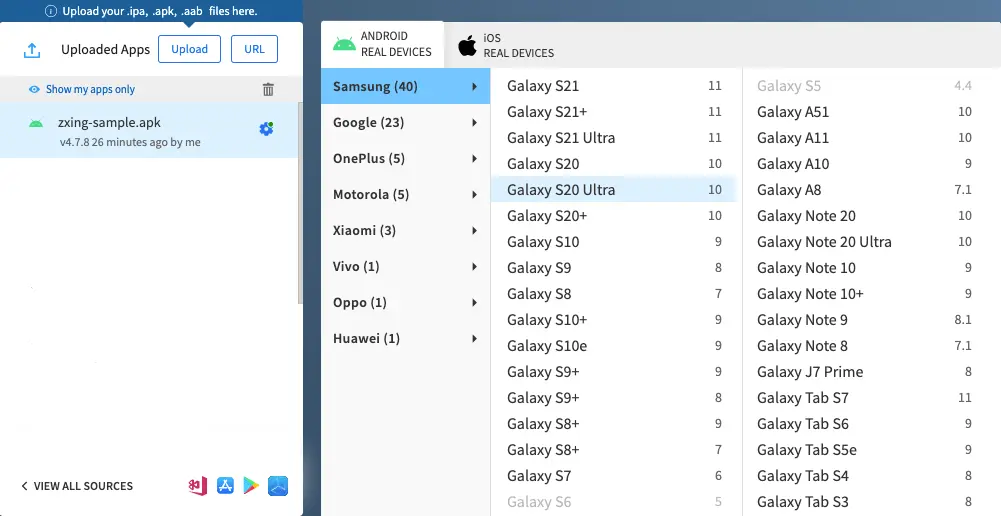This screenshot has width=1001, height=516.
Task: Click the TestFlight source icon
Action: [278, 486]
